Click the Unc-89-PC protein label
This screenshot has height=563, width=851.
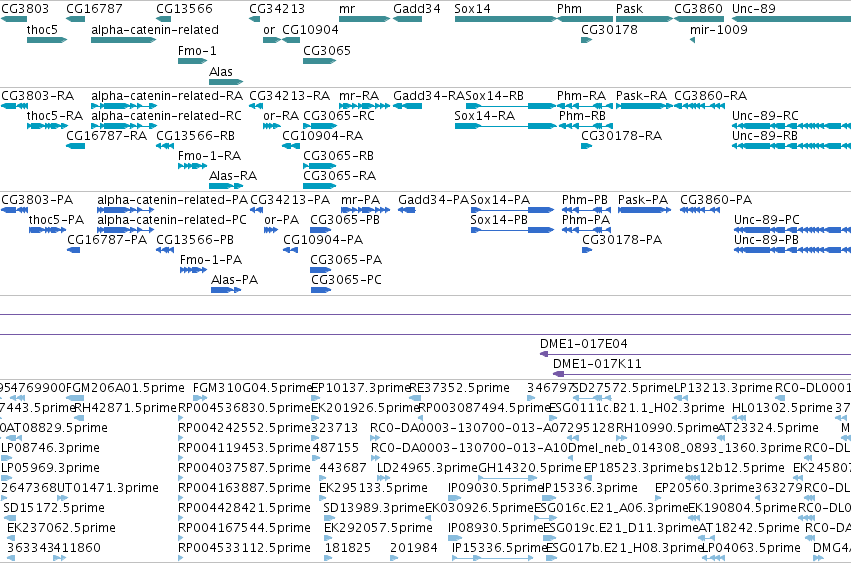point(767,220)
